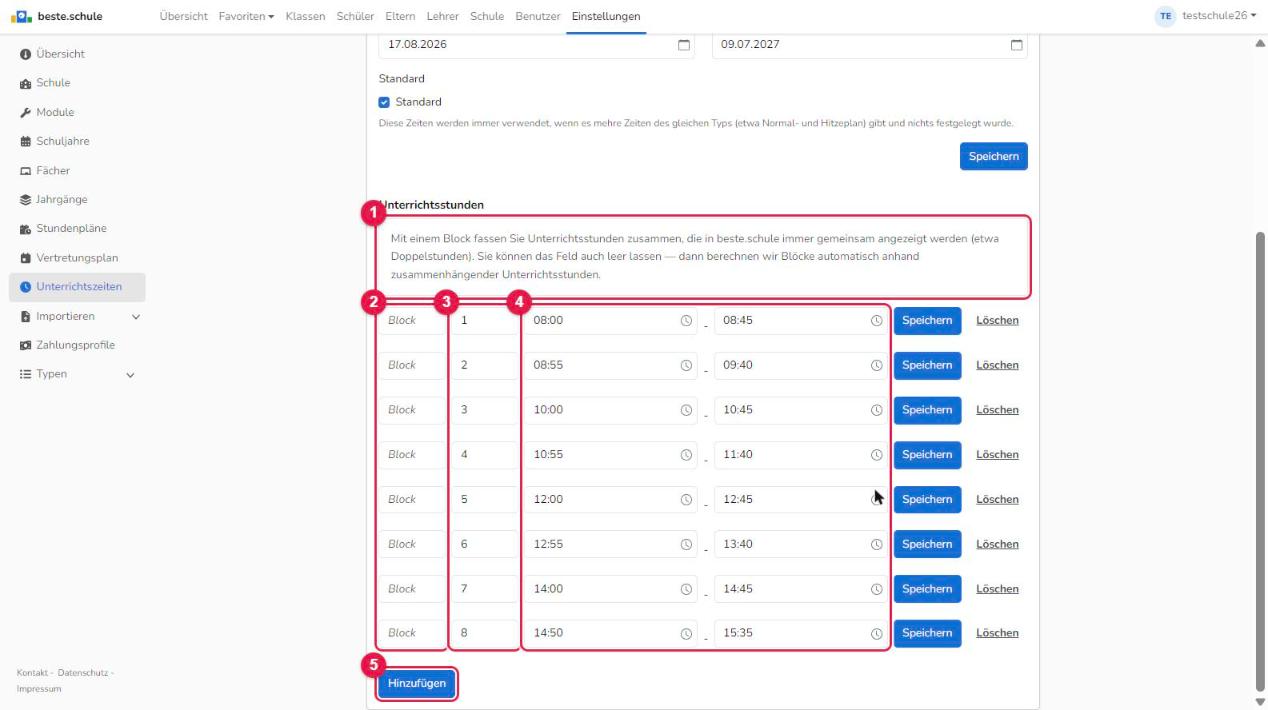Expand the Importieren sidebar submenu

136,317
